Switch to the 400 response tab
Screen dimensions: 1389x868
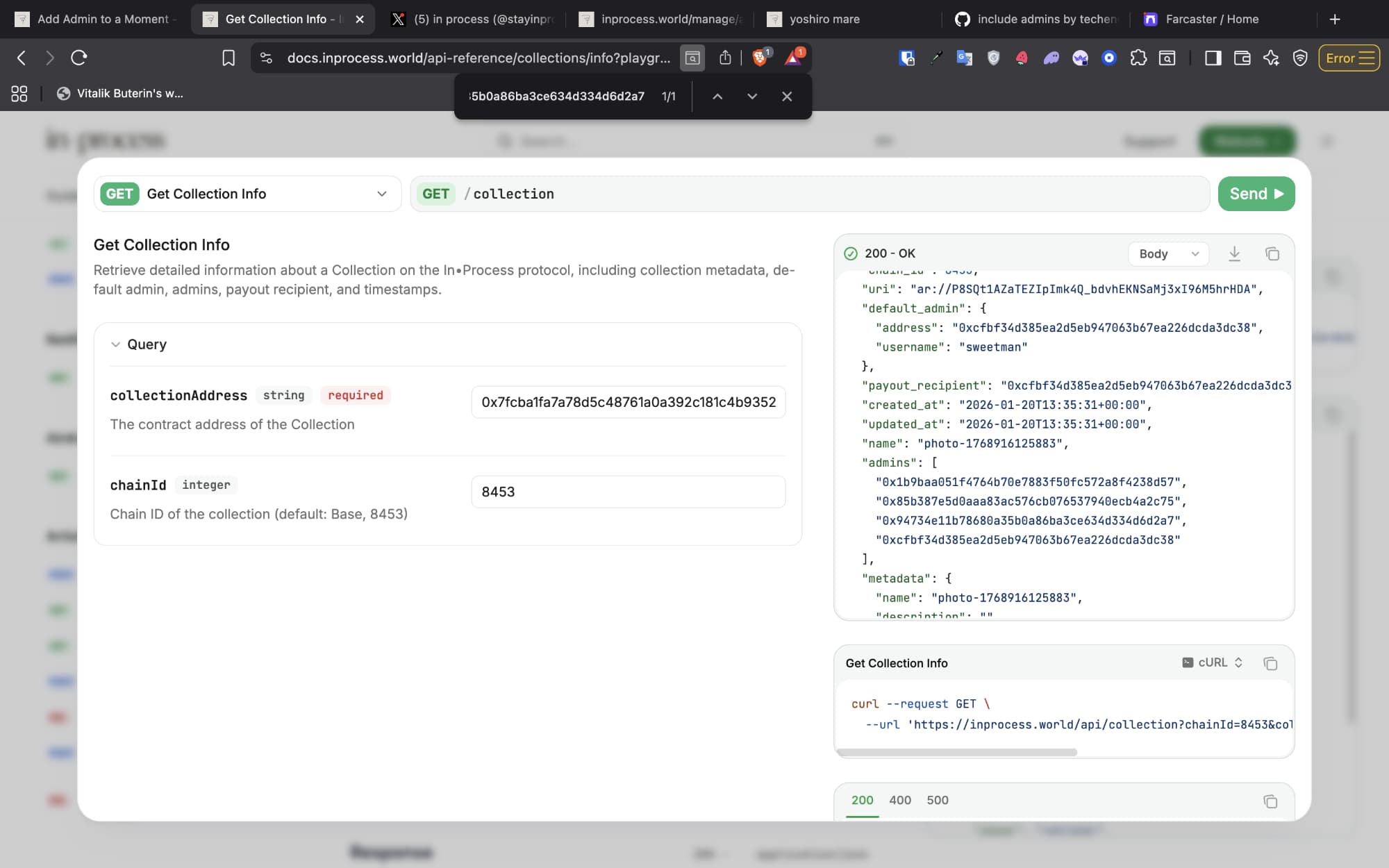coord(900,800)
